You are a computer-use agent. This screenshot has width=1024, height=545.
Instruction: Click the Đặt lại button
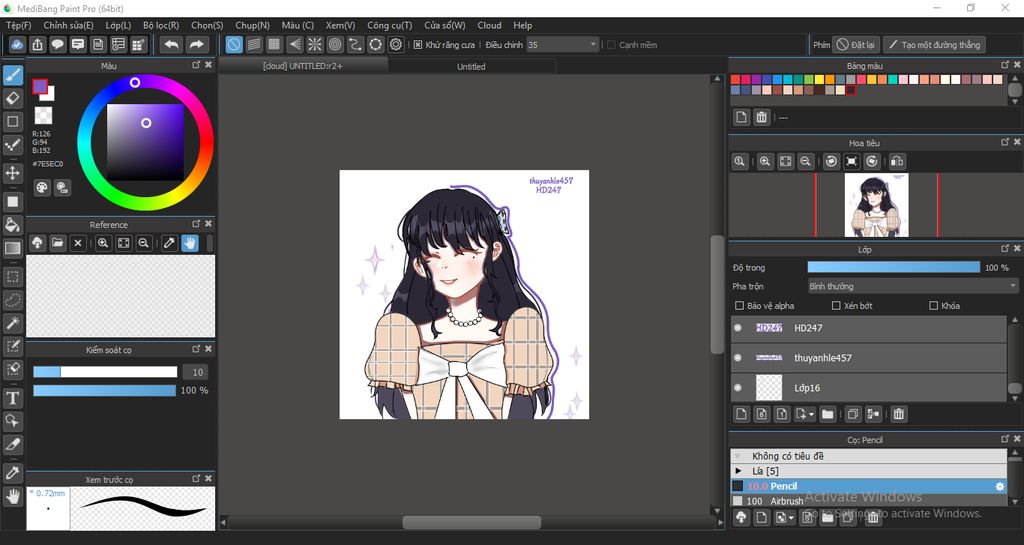(856, 44)
